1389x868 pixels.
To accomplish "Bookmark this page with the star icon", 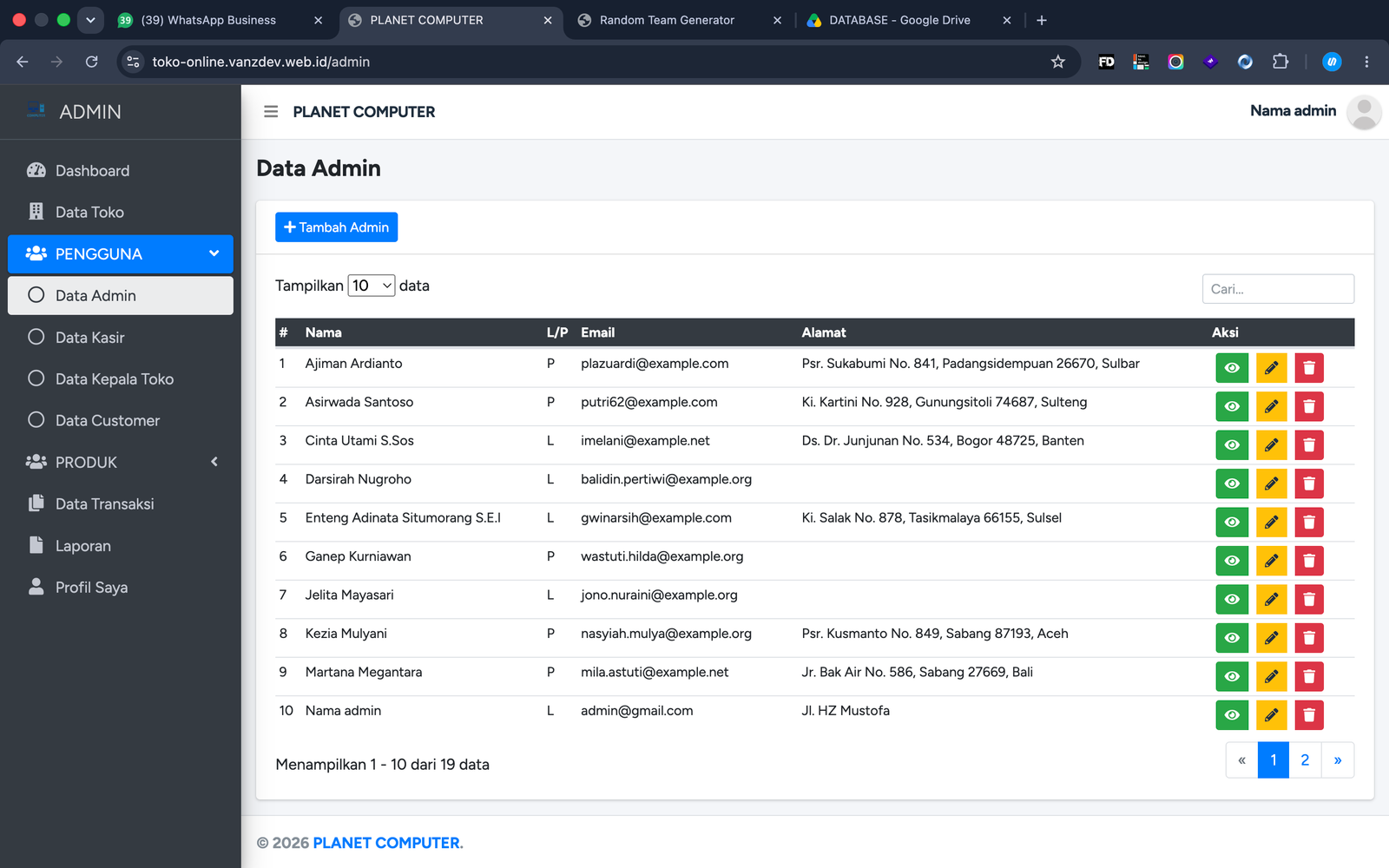I will [1057, 62].
